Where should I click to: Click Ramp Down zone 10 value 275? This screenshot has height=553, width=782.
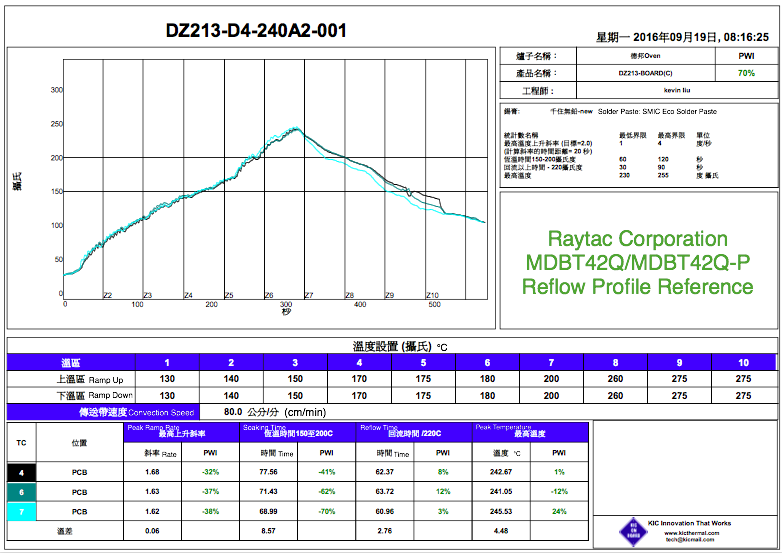tap(744, 395)
